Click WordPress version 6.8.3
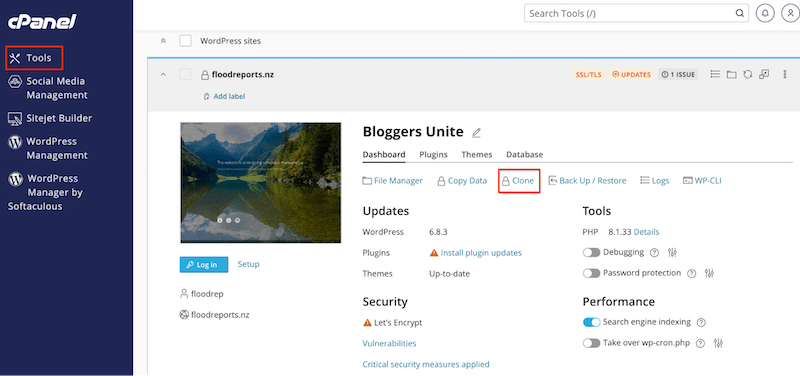The height and width of the screenshot is (376, 800). [438, 232]
